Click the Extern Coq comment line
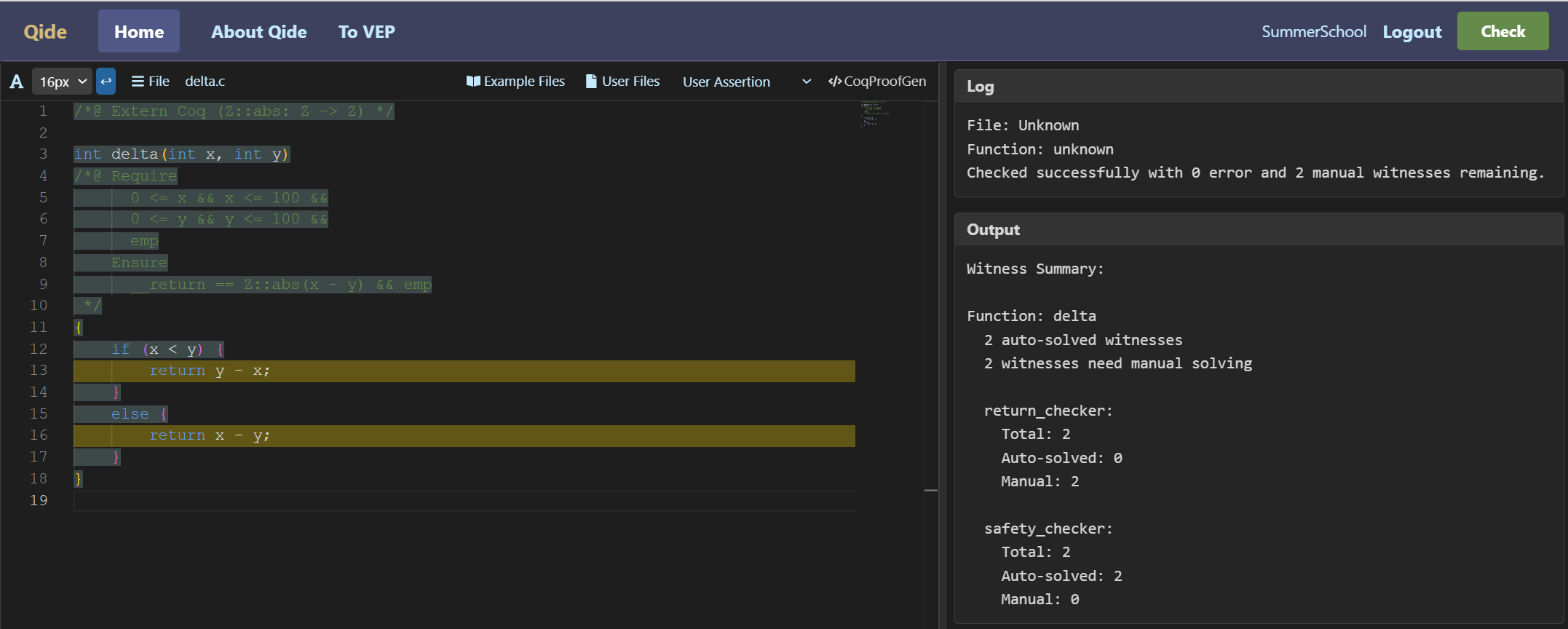 [234, 111]
